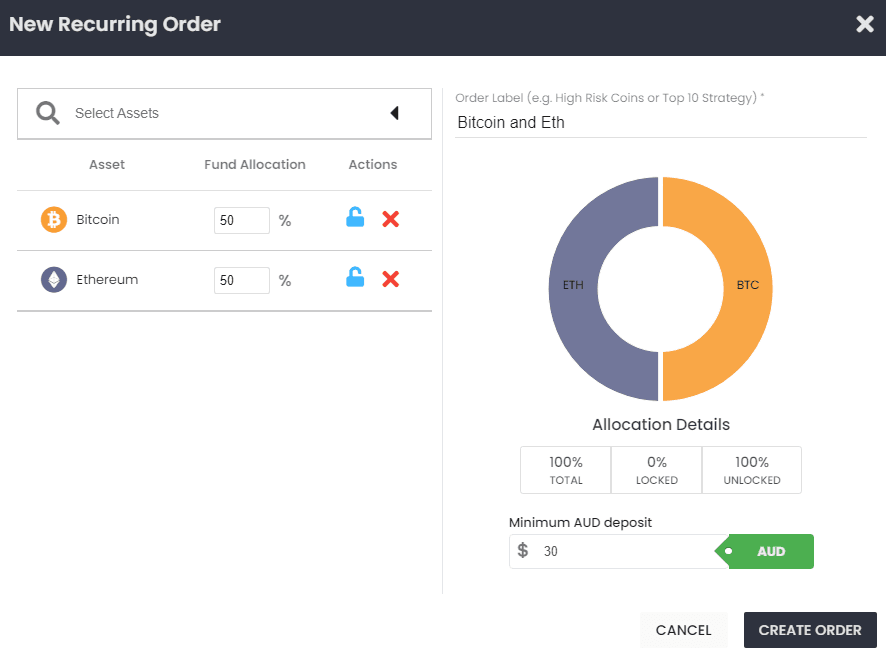Click the AUD currency tag
This screenshot has width=886, height=658.
pyautogui.click(x=770, y=551)
